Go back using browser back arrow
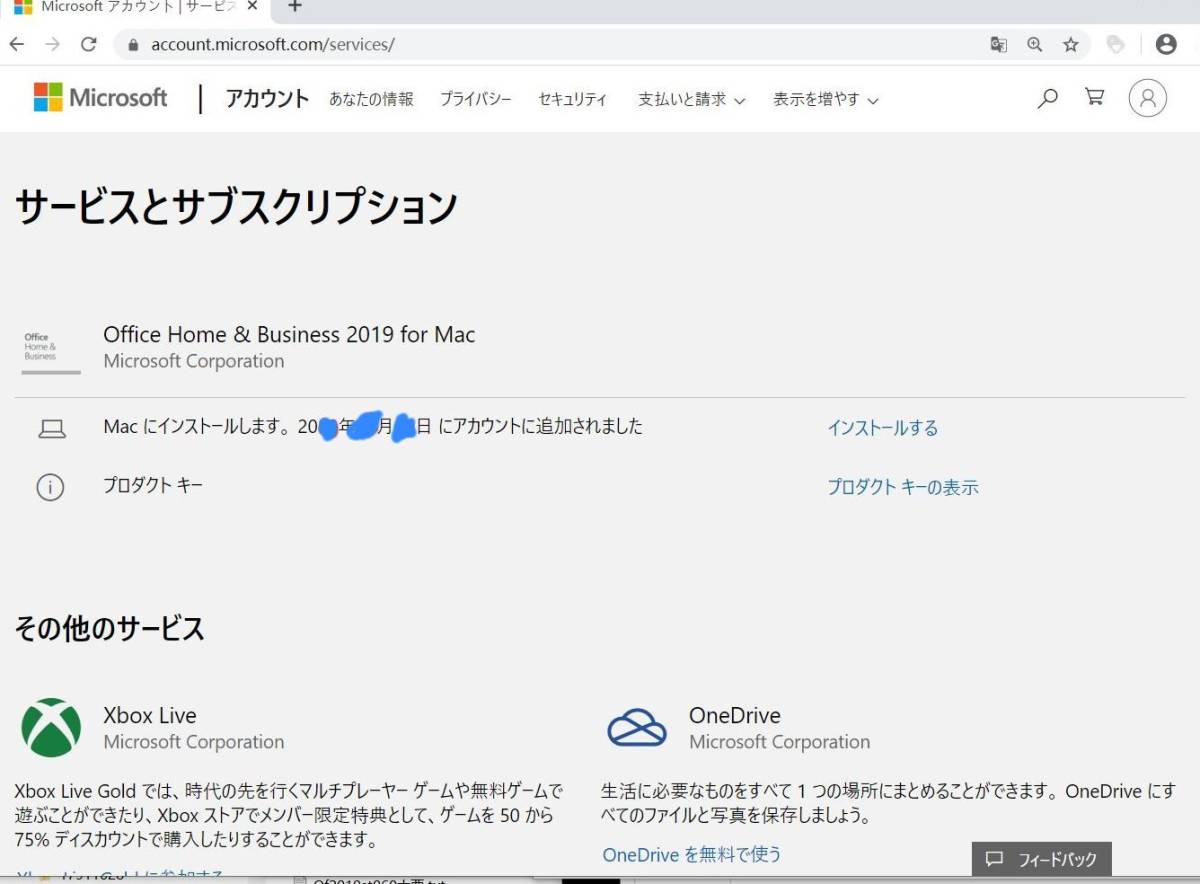1200x884 pixels. coord(17,45)
